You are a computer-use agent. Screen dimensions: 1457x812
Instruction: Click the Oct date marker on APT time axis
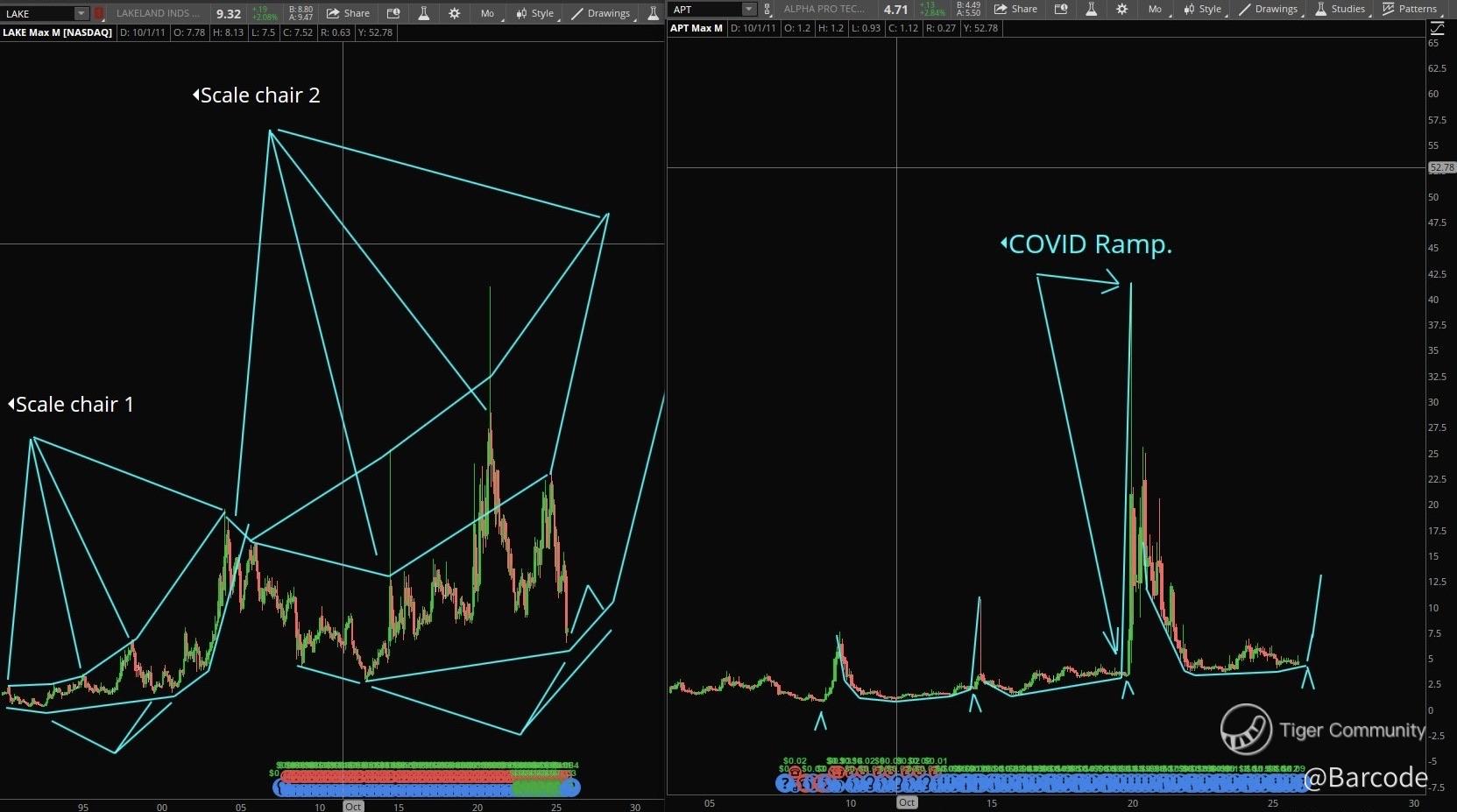pos(907,802)
